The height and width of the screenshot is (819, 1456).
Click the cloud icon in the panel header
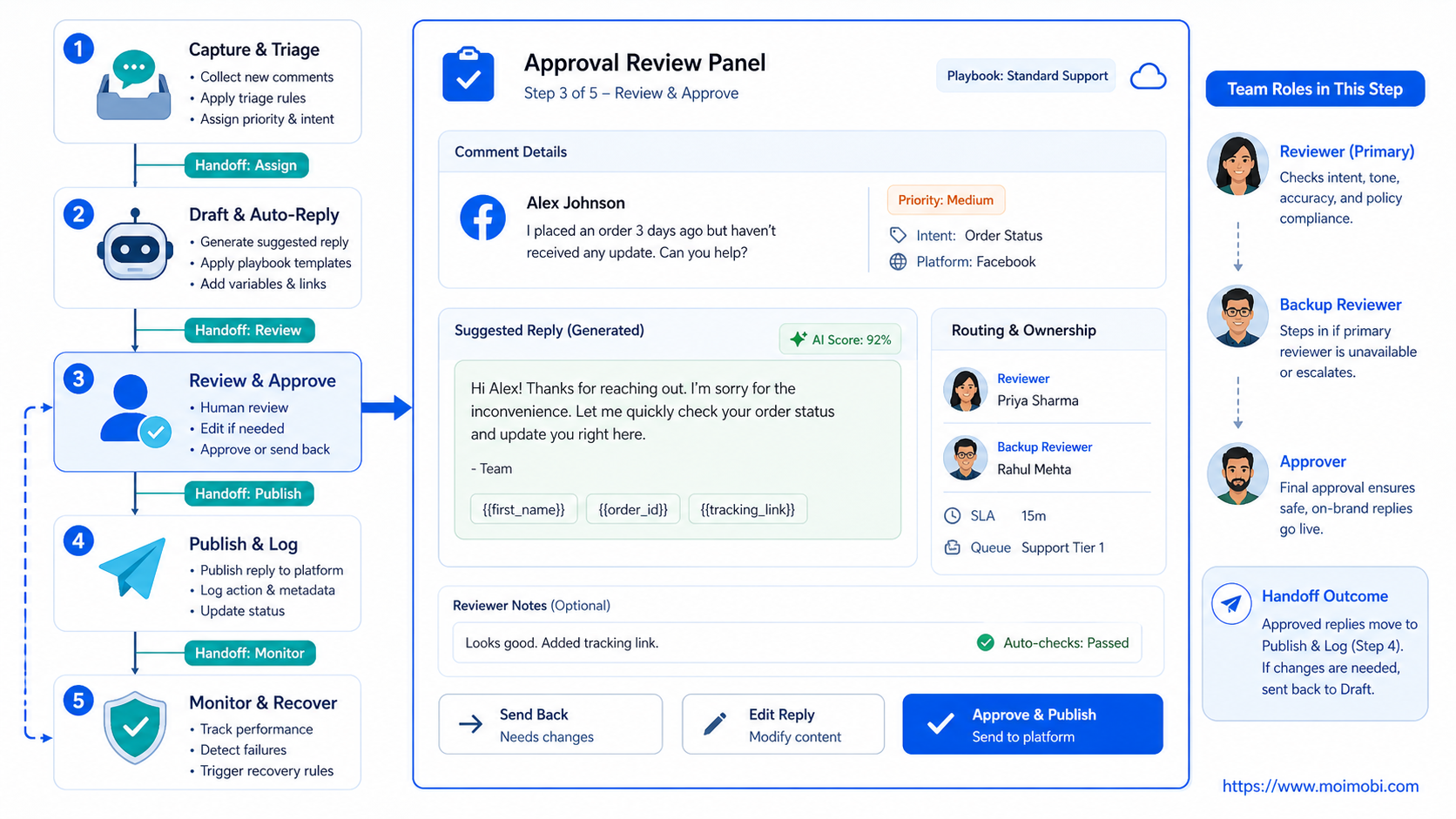(1148, 77)
